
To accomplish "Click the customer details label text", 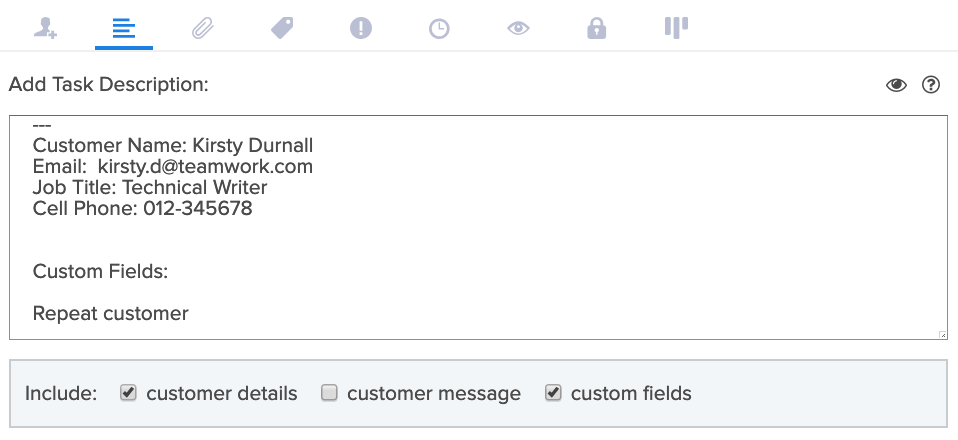I will point(222,394).
